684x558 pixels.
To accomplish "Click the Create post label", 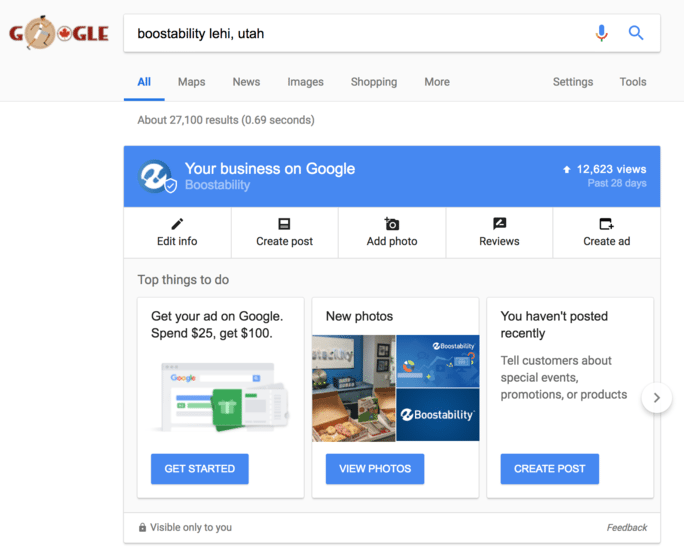I will pyautogui.click(x=284, y=241).
